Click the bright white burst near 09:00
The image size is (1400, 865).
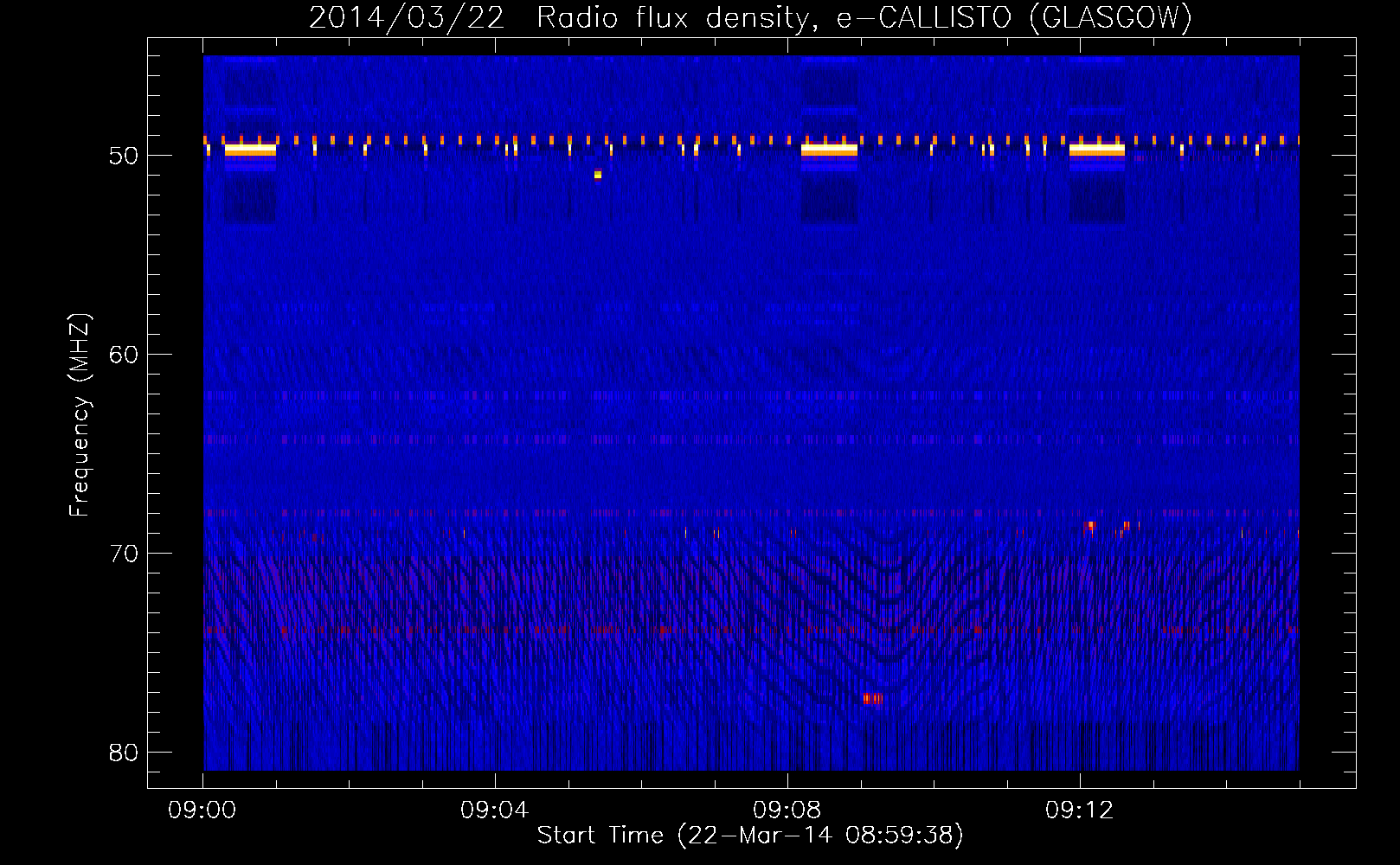tap(250, 150)
